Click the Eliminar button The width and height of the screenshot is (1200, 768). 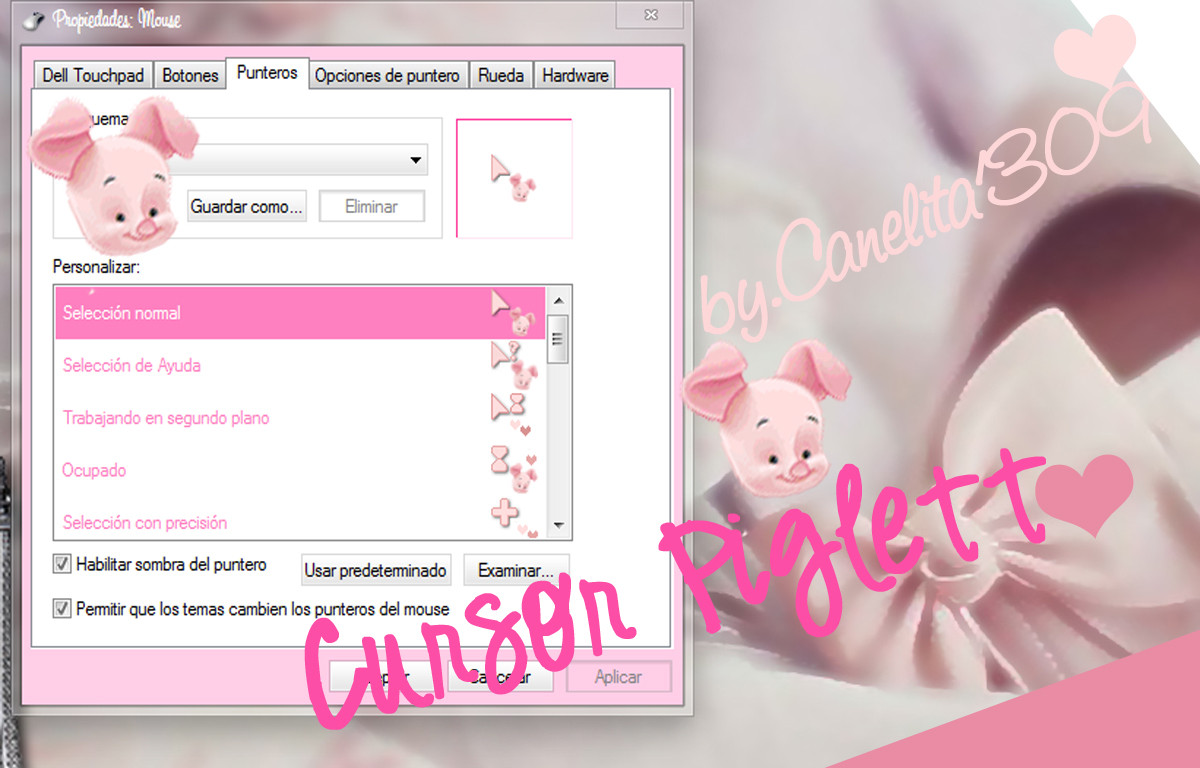[371, 207]
